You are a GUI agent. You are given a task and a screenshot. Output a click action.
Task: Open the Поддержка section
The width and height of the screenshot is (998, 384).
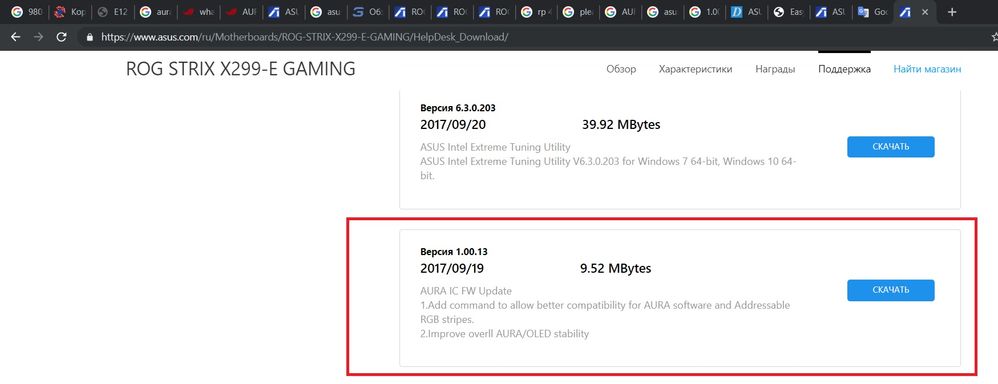[845, 69]
